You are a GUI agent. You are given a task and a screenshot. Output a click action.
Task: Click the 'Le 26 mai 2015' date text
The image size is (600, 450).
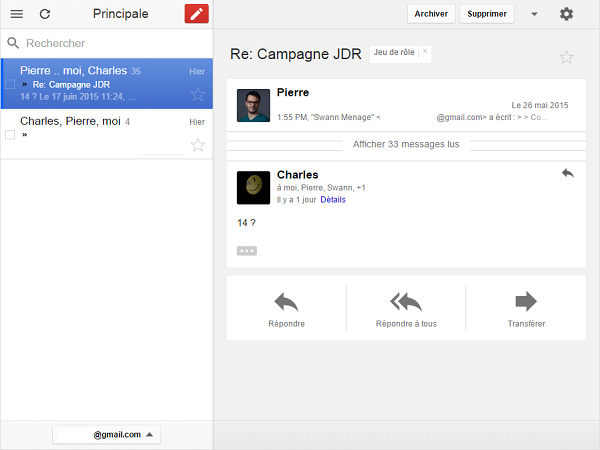(x=540, y=105)
